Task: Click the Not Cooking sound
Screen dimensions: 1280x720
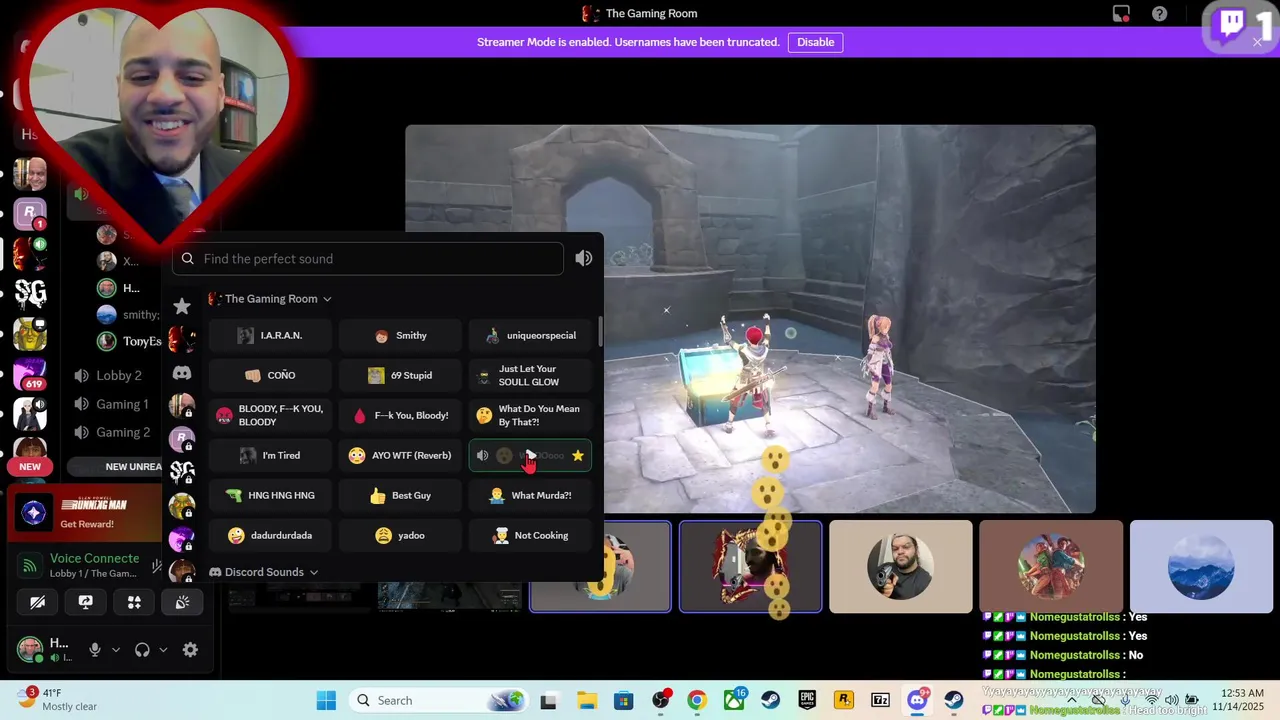Action: coord(530,535)
